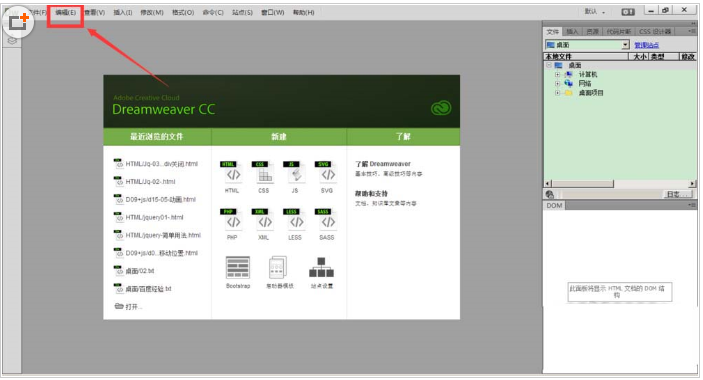Screen dimensions: 703x380
Task: Click the Creative Cloud logo icon
Action: click(441, 108)
